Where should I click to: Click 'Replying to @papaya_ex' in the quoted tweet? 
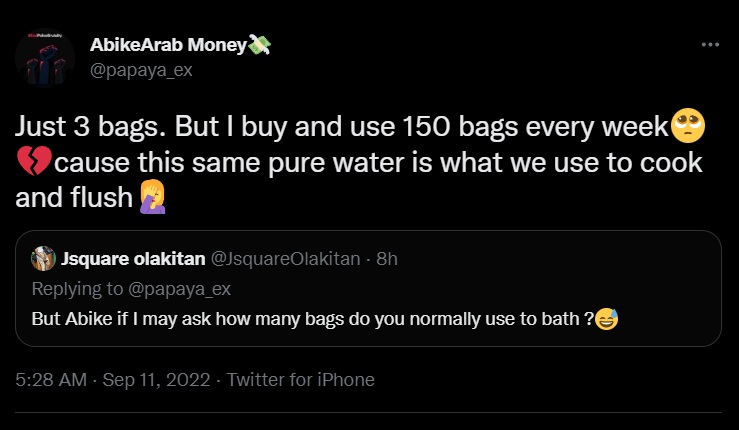point(132,290)
